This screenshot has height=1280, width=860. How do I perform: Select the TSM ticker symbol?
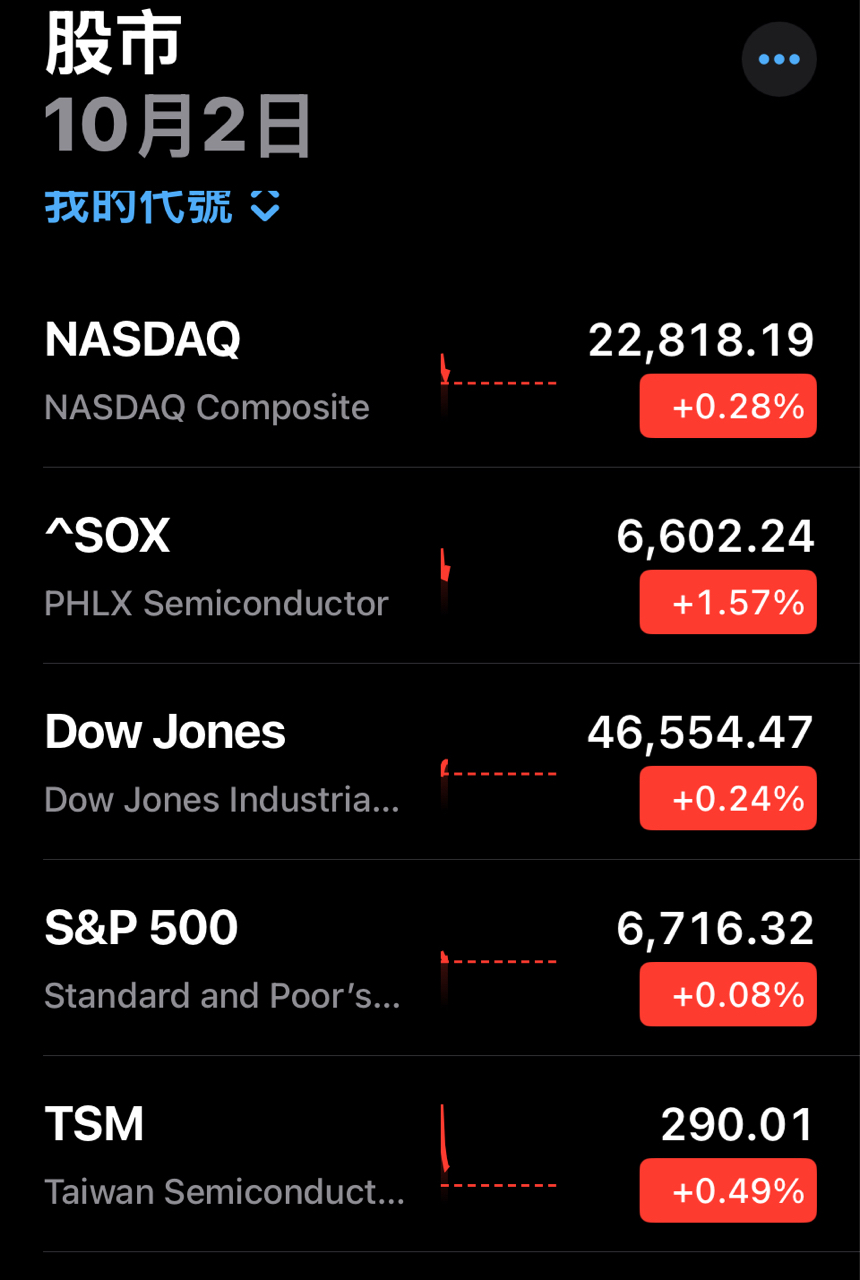point(94,1124)
